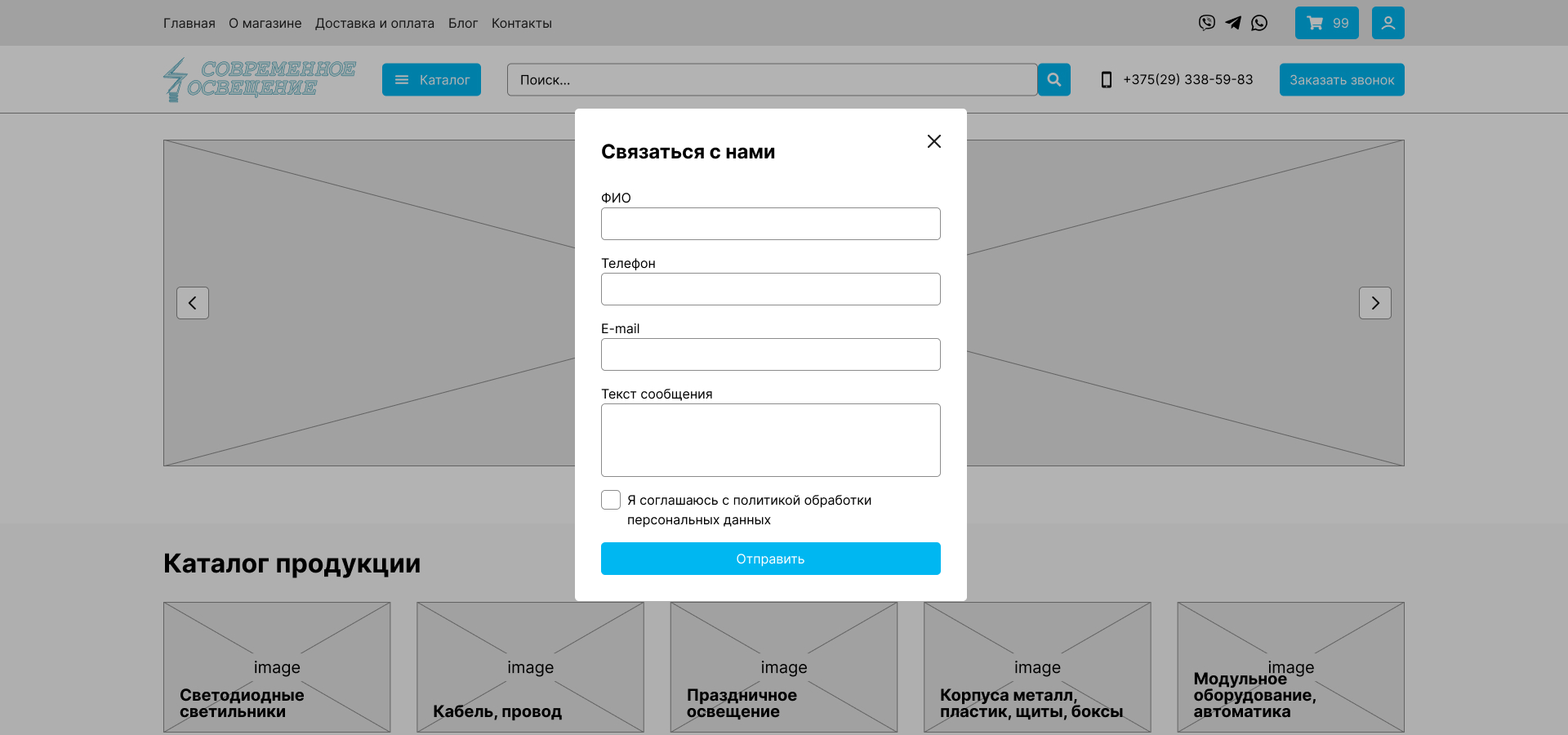Open the Кабель, провод category tile
The image size is (1568, 735).
click(530, 667)
